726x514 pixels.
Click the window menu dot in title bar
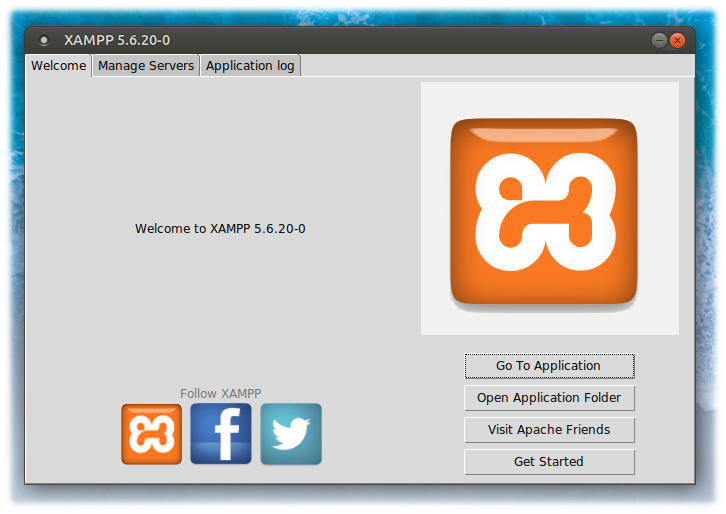click(x=44, y=40)
